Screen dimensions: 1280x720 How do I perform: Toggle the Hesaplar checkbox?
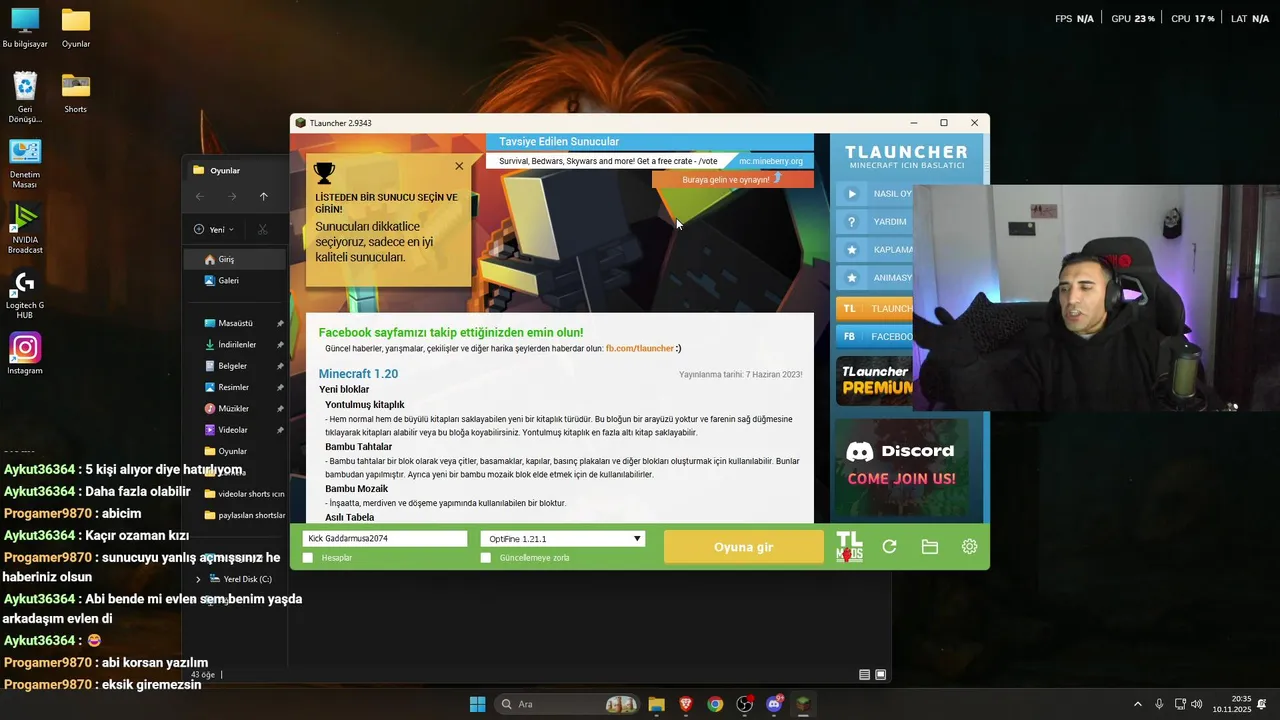308,558
